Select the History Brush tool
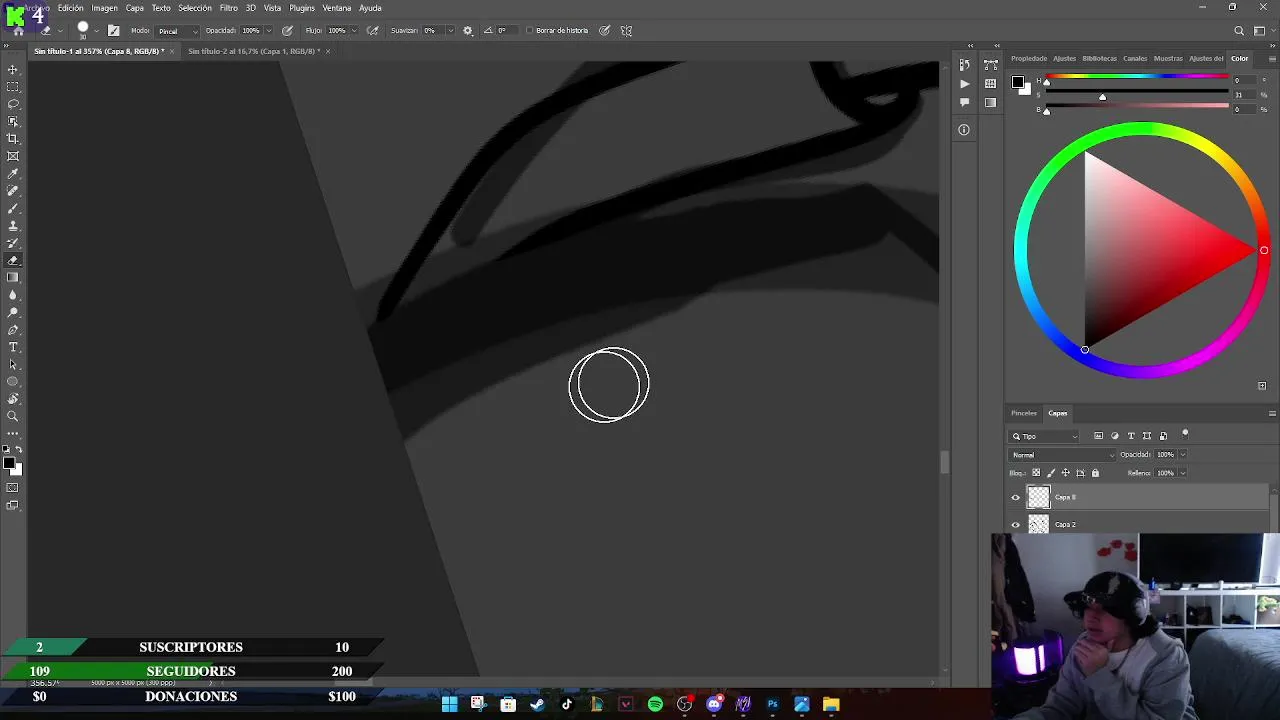 13,243
